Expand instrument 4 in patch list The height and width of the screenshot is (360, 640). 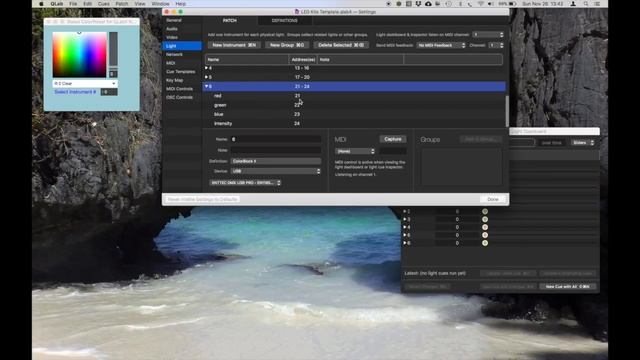(x=207, y=68)
